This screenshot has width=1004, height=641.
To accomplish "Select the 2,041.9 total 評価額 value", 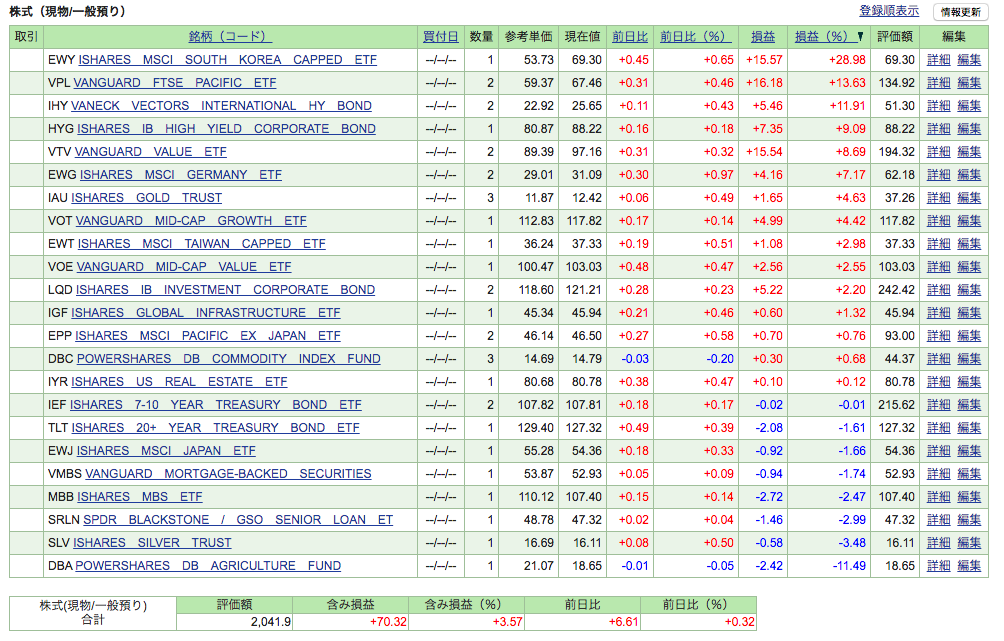I will coord(271,622).
